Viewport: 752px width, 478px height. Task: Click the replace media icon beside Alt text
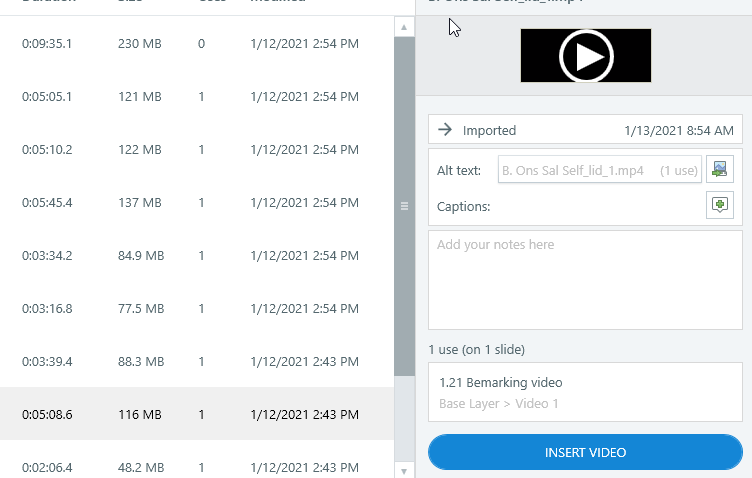pos(719,169)
